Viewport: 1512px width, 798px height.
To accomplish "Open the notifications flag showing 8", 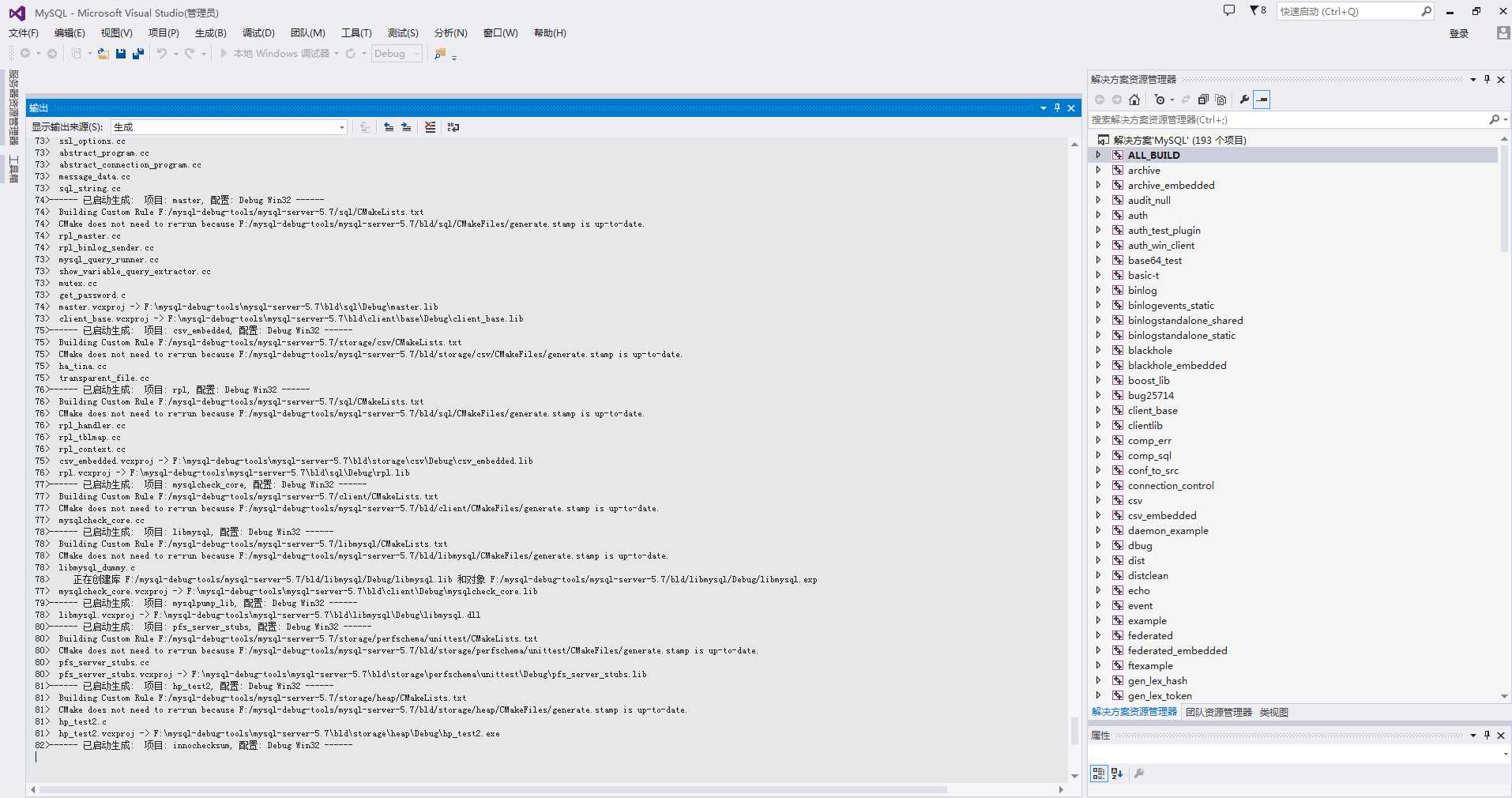I will [1258, 11].
